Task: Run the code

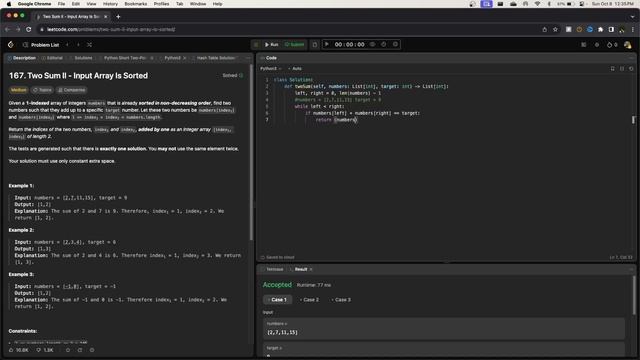Action: 271,44
